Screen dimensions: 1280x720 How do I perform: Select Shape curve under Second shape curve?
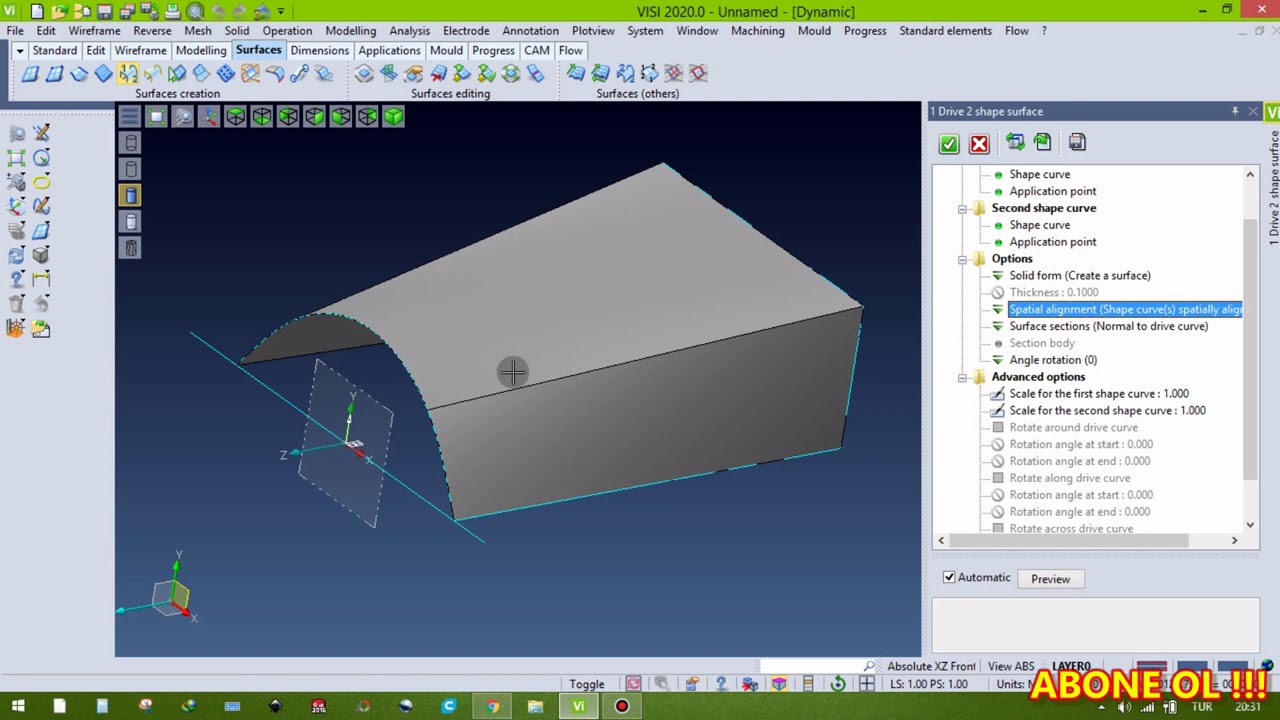1039,225
